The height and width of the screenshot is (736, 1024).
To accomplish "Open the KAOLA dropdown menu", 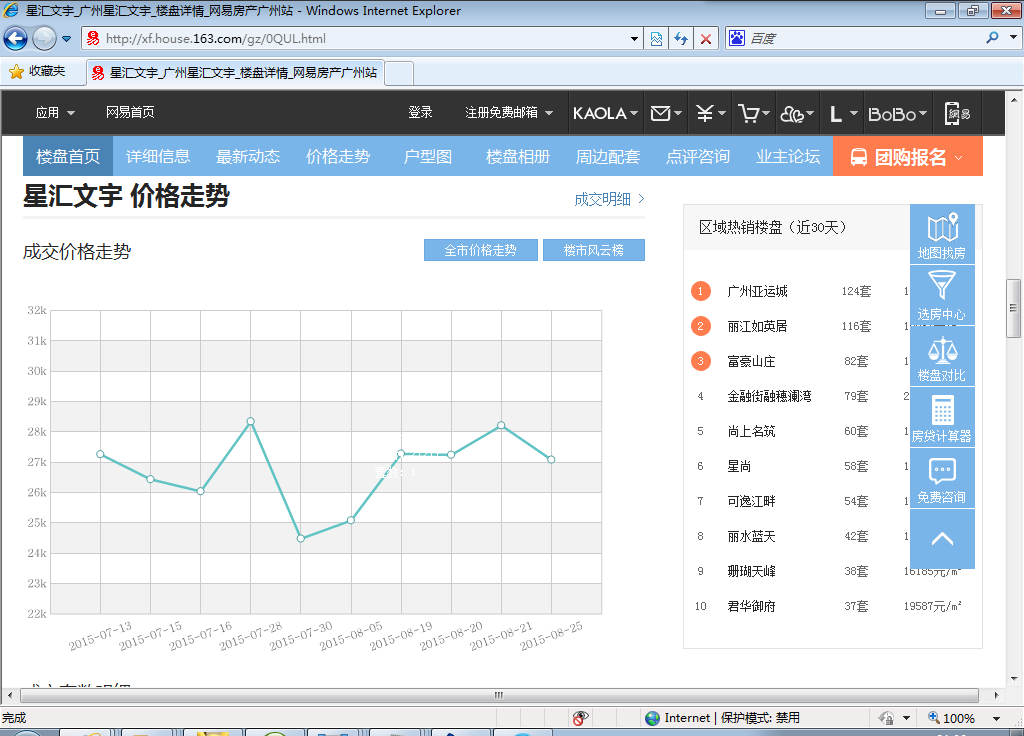I will coord(605,113).
